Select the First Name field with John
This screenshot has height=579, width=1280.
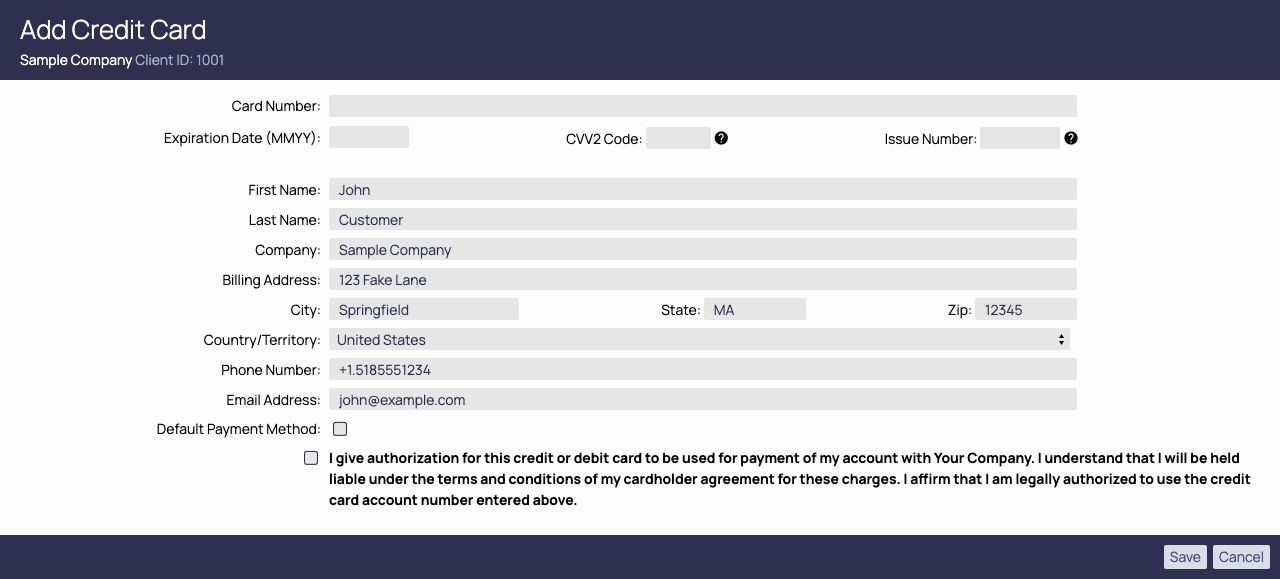tap(703, 190)
